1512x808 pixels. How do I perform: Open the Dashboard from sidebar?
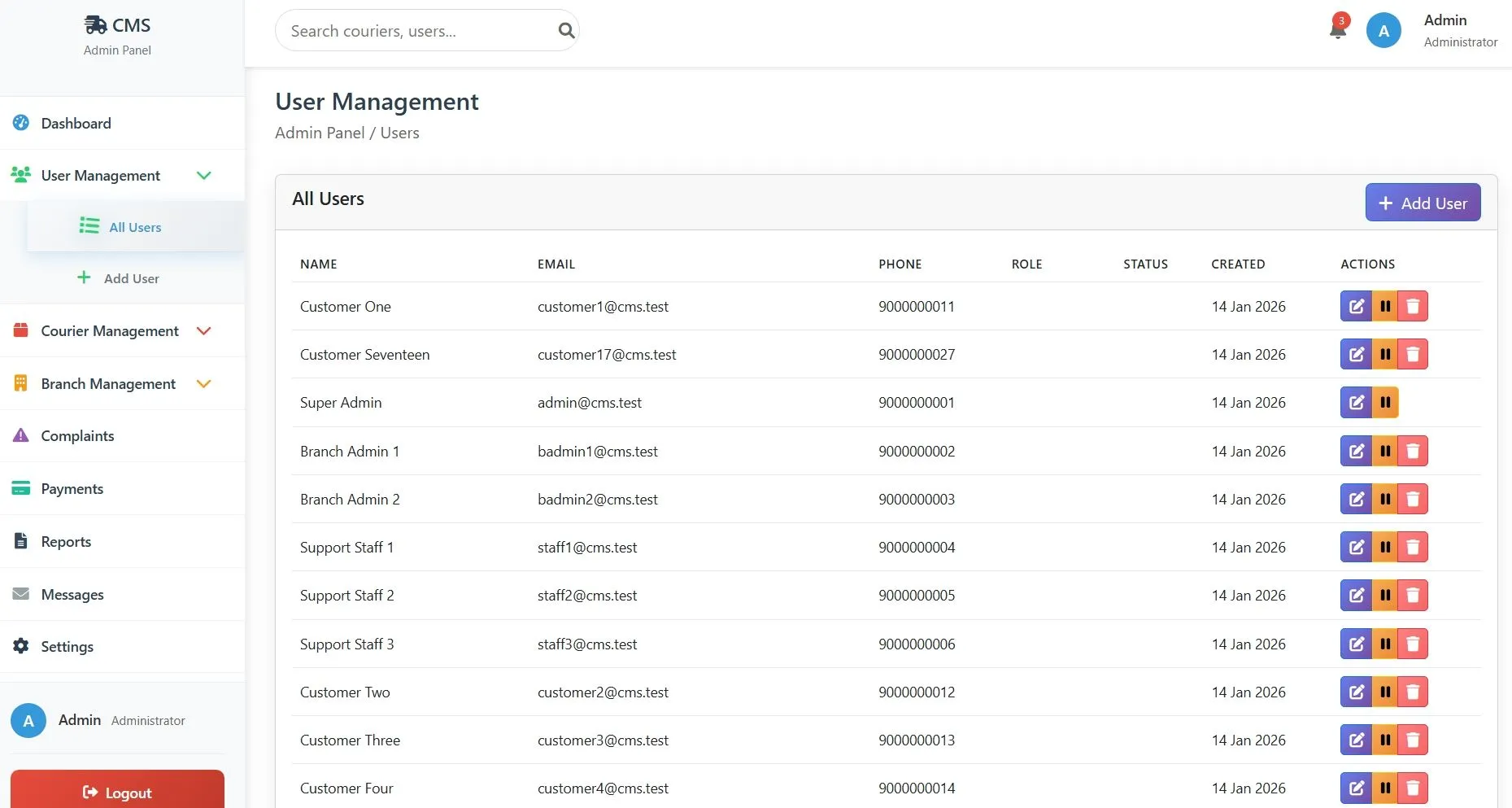click(x=75, y=123)
